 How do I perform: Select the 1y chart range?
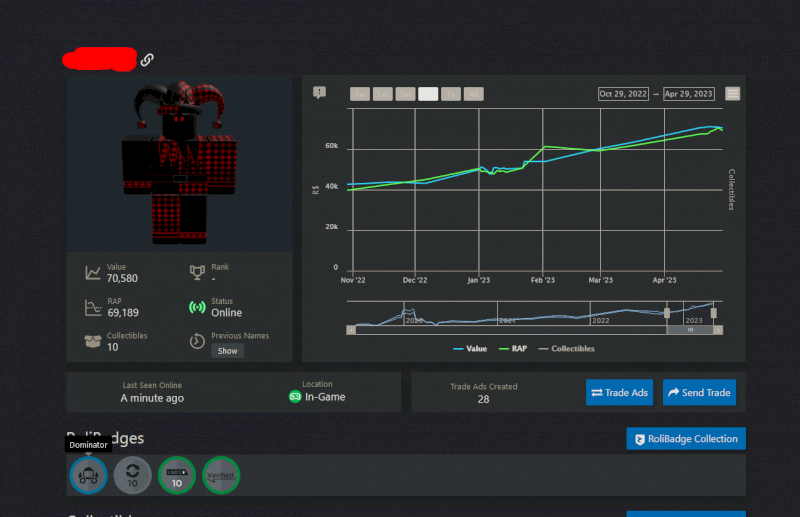click(451, 94)
